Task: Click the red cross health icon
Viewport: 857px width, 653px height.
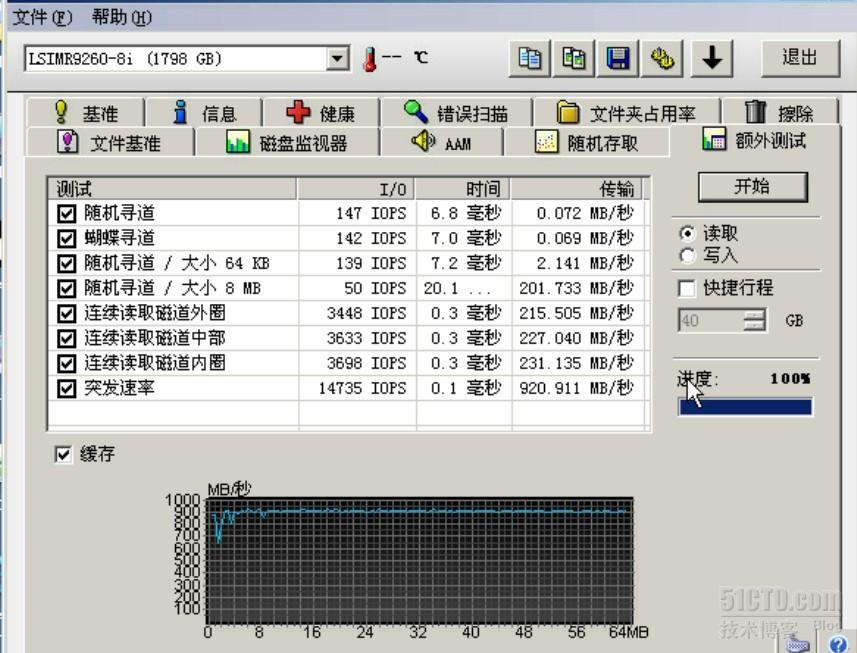Action: pos(298,112)
